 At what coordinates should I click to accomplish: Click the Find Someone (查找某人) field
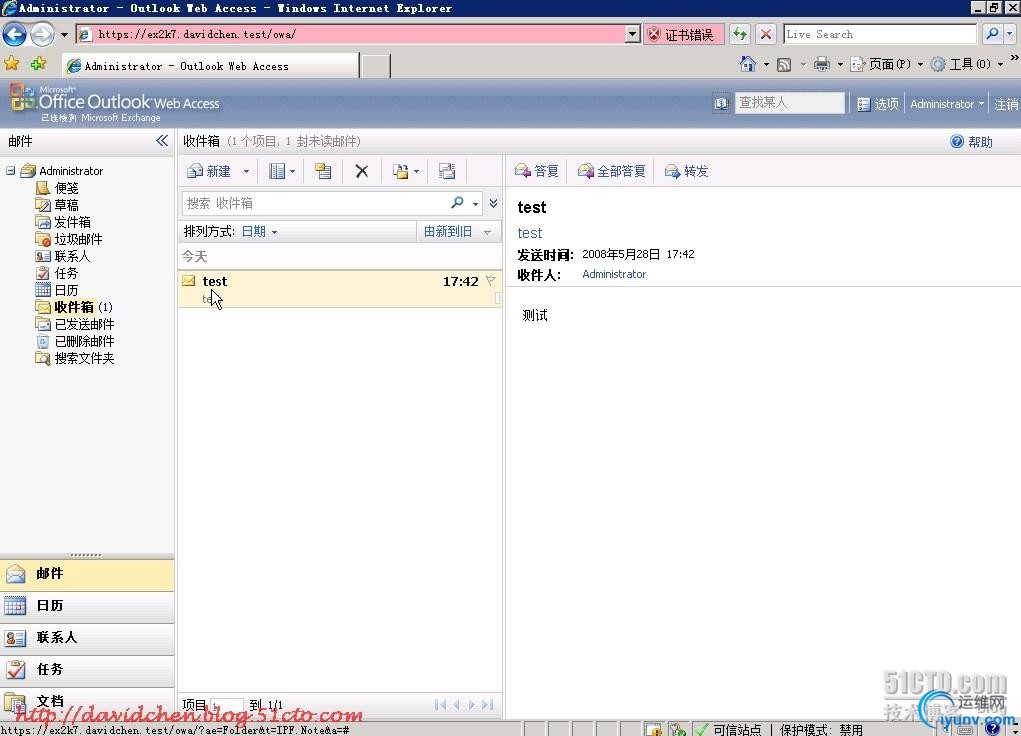[x=790, y=103]
